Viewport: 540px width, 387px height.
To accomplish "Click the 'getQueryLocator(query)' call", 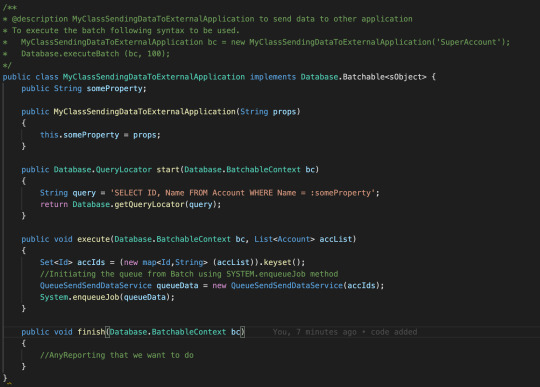I will click(x=165, y=204).
